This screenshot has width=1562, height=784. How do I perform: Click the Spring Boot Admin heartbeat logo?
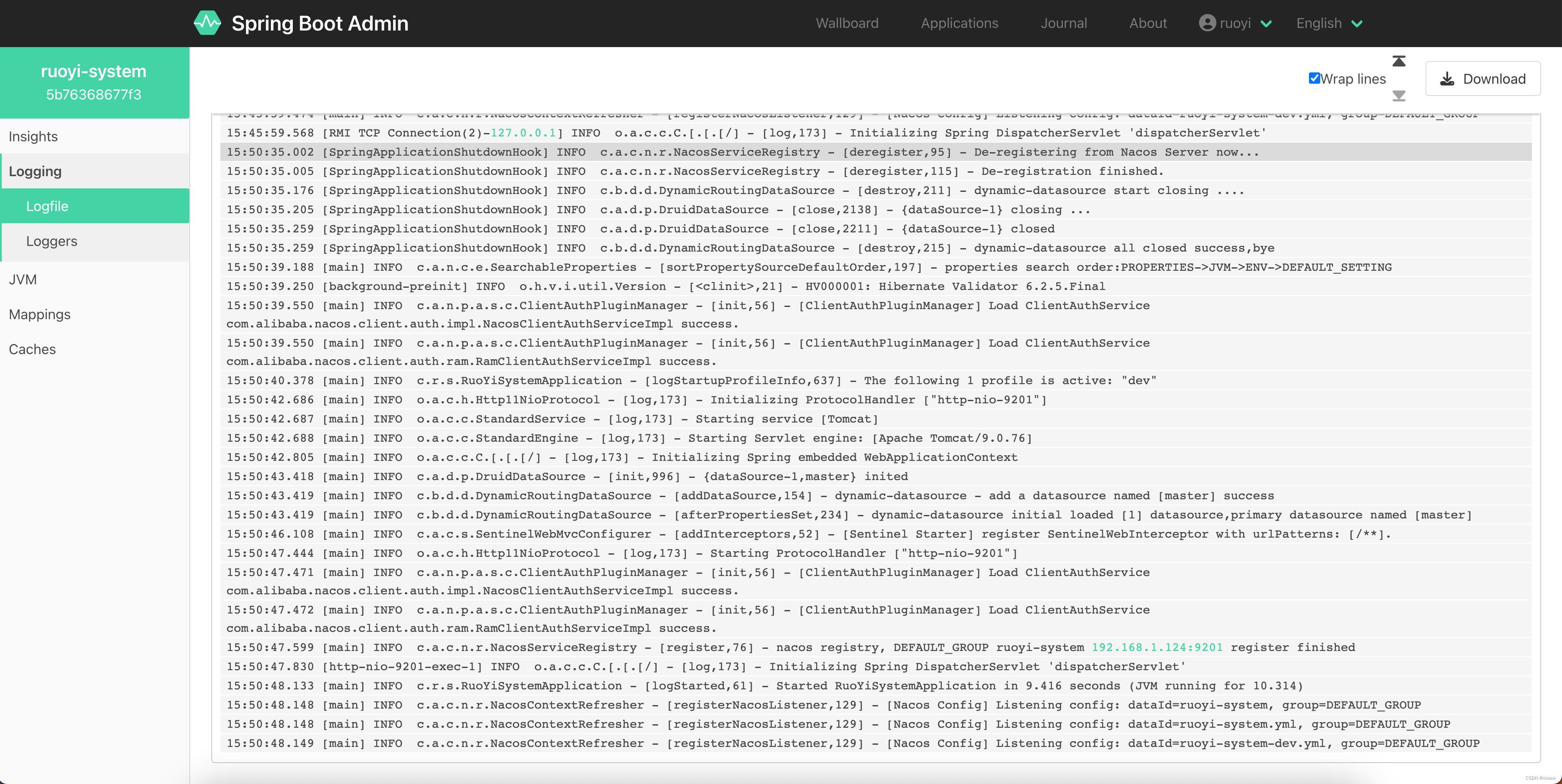[207, 23]
